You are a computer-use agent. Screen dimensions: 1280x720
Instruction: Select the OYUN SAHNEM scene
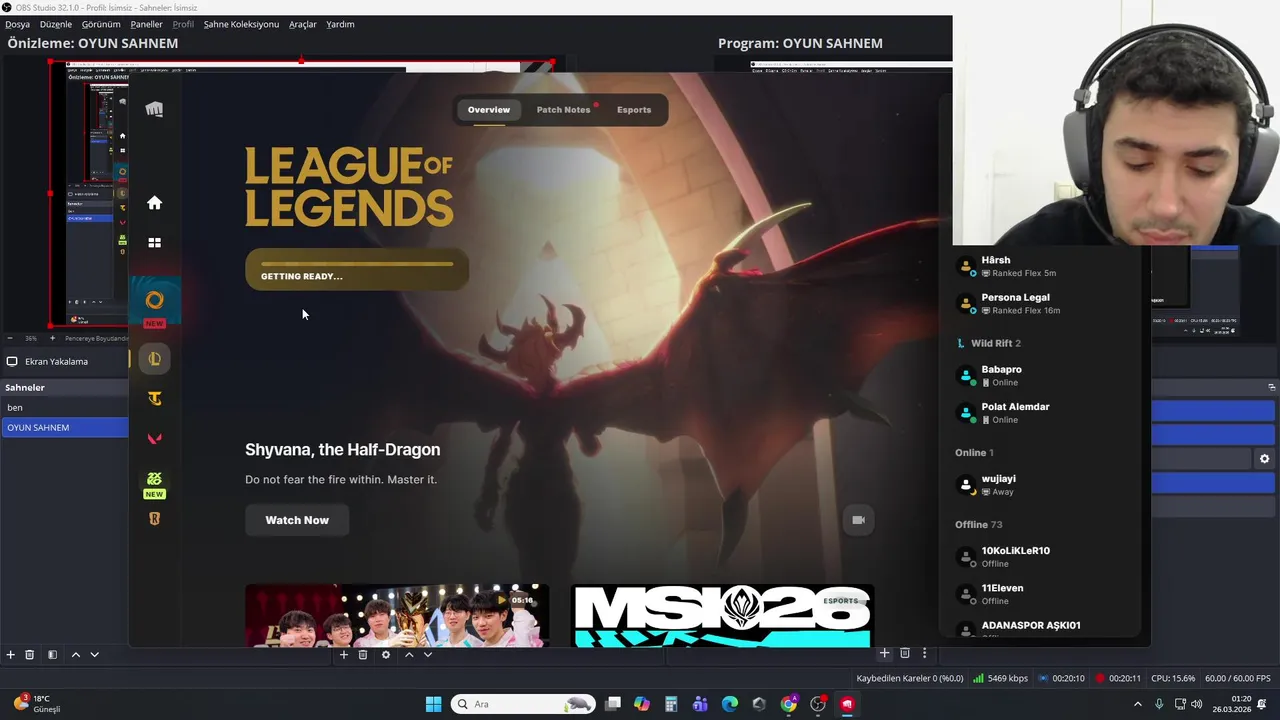pyautogui.click(x=64, y=427)
